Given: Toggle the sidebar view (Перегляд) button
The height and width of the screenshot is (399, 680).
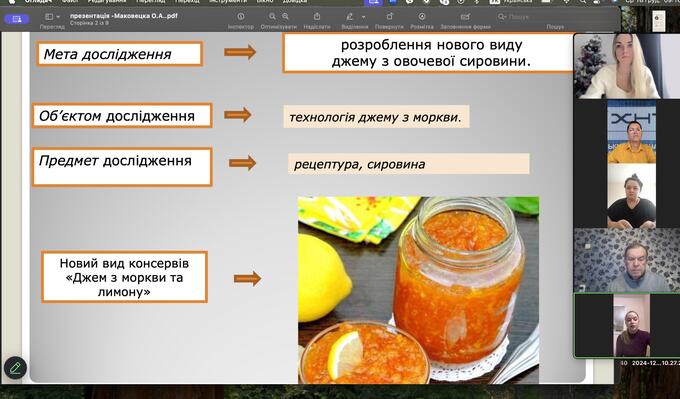Looking at the screenshot, I should tap(49, 17).
